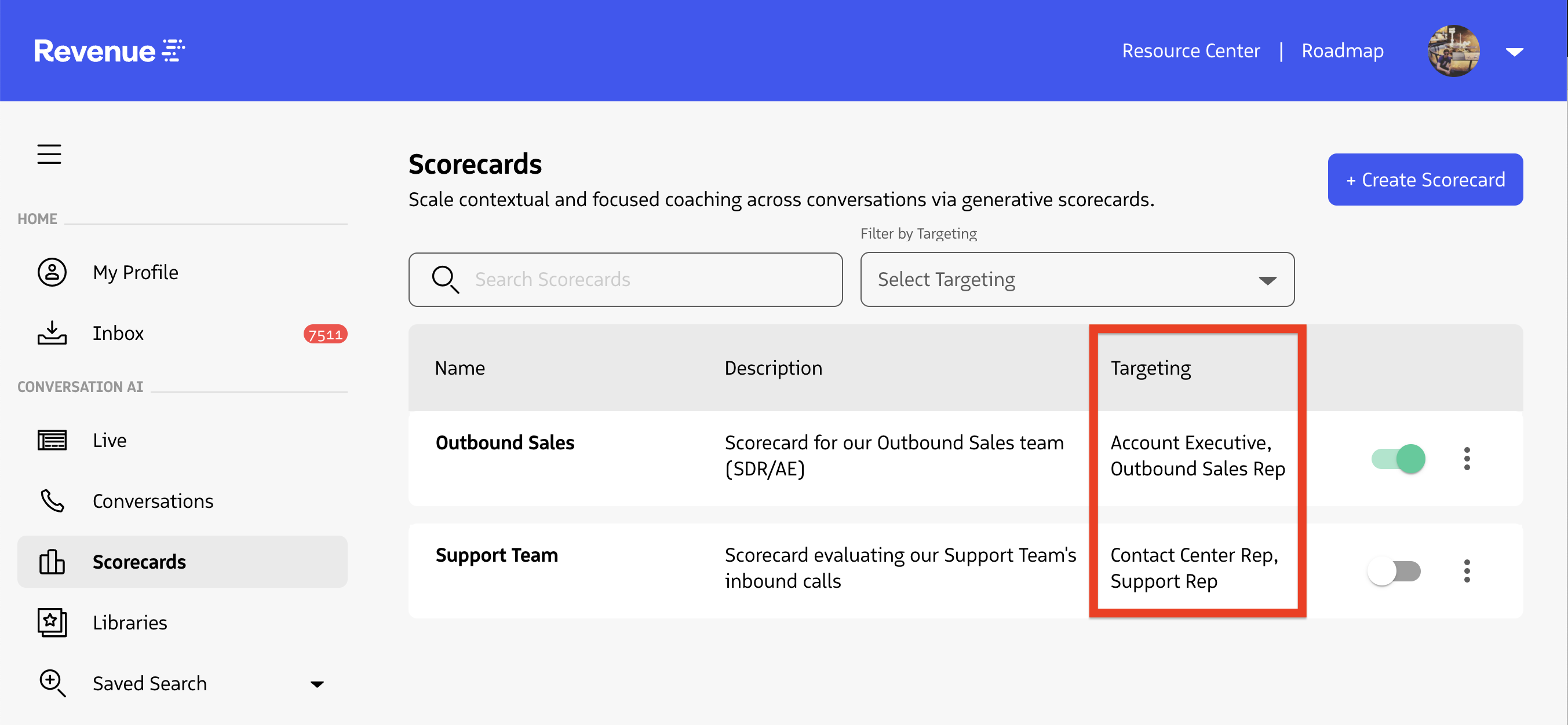Open the user account dropdown arrow

click(1514, 52)
